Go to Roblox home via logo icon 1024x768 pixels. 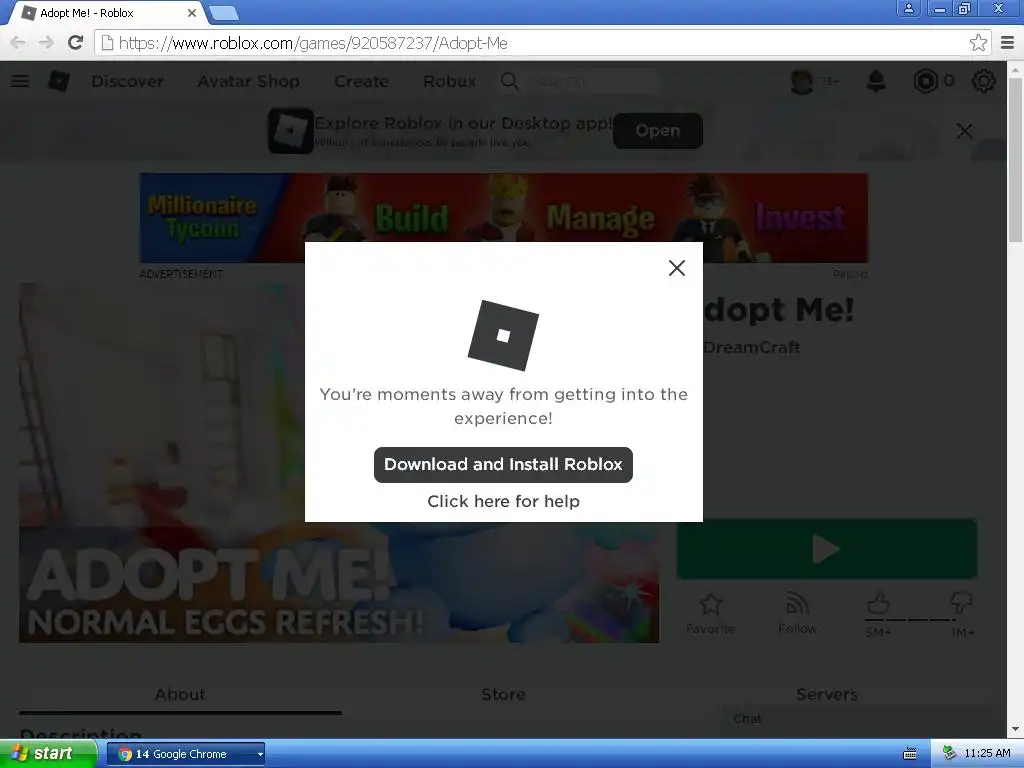(59, 81)
